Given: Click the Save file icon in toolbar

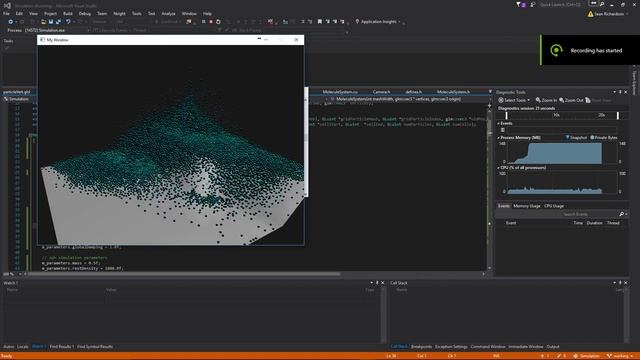Looking at the screenshot, I should pyautogui.click(x=51, y=22).
